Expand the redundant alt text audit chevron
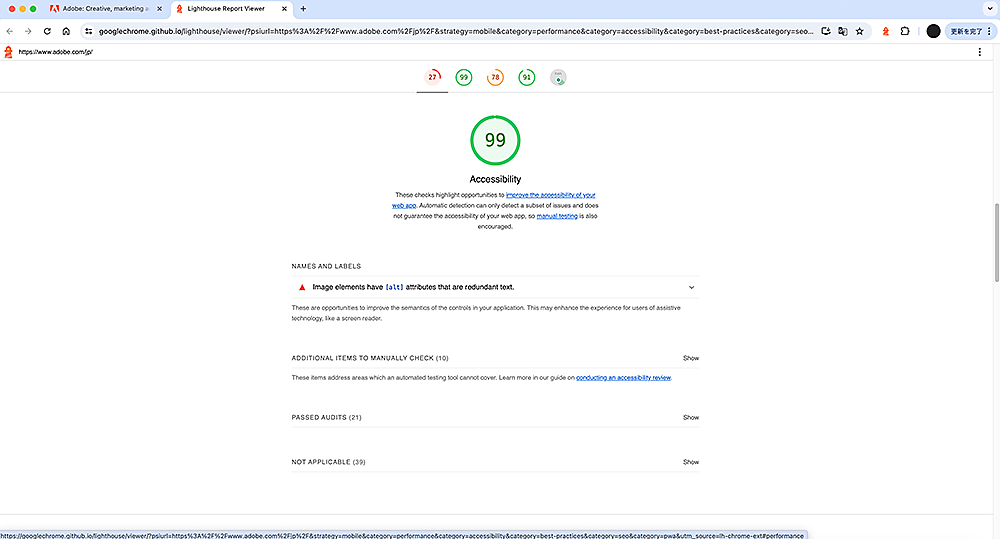Viewport: 1000px width, 539px height. click(x=691, y=287)
